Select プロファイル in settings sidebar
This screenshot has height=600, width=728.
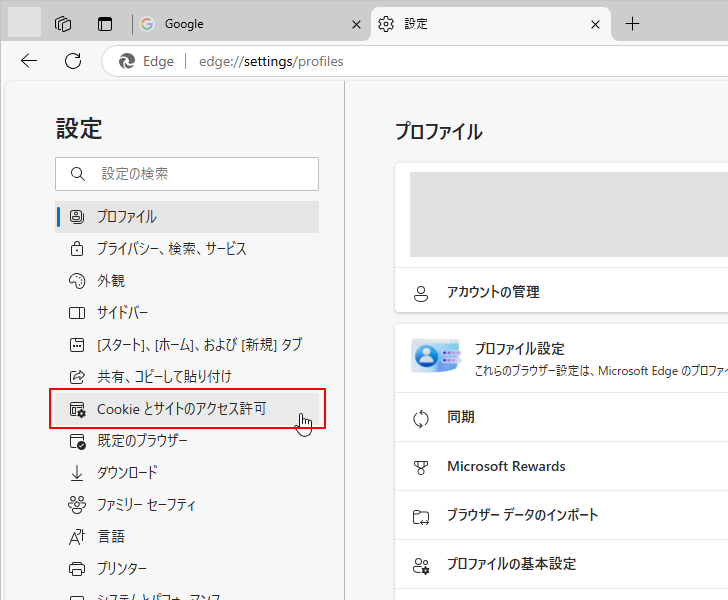pyautogui.click(x=187, y=217)
